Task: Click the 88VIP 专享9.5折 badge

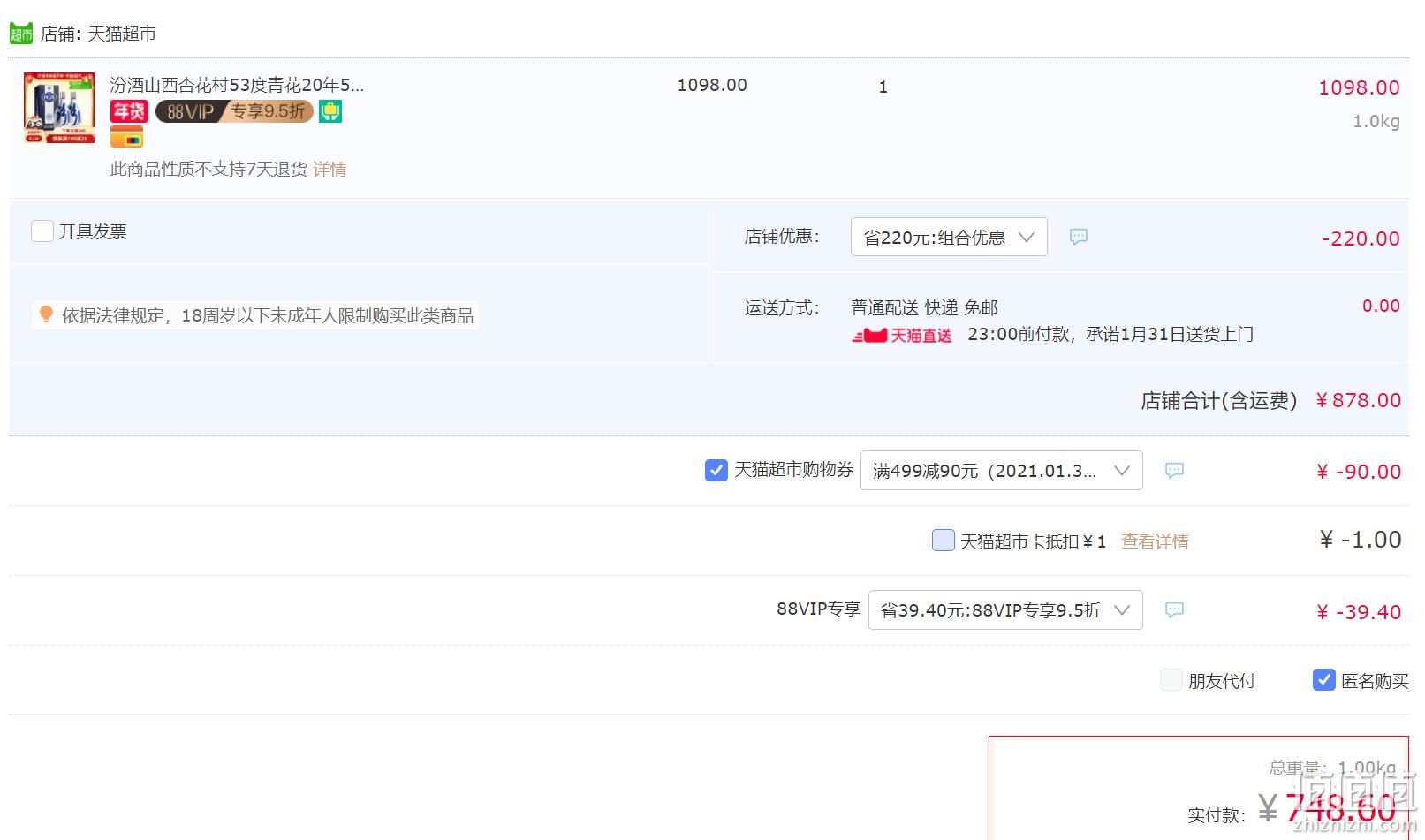Action: pyautogui.click(x=234, y=111)
